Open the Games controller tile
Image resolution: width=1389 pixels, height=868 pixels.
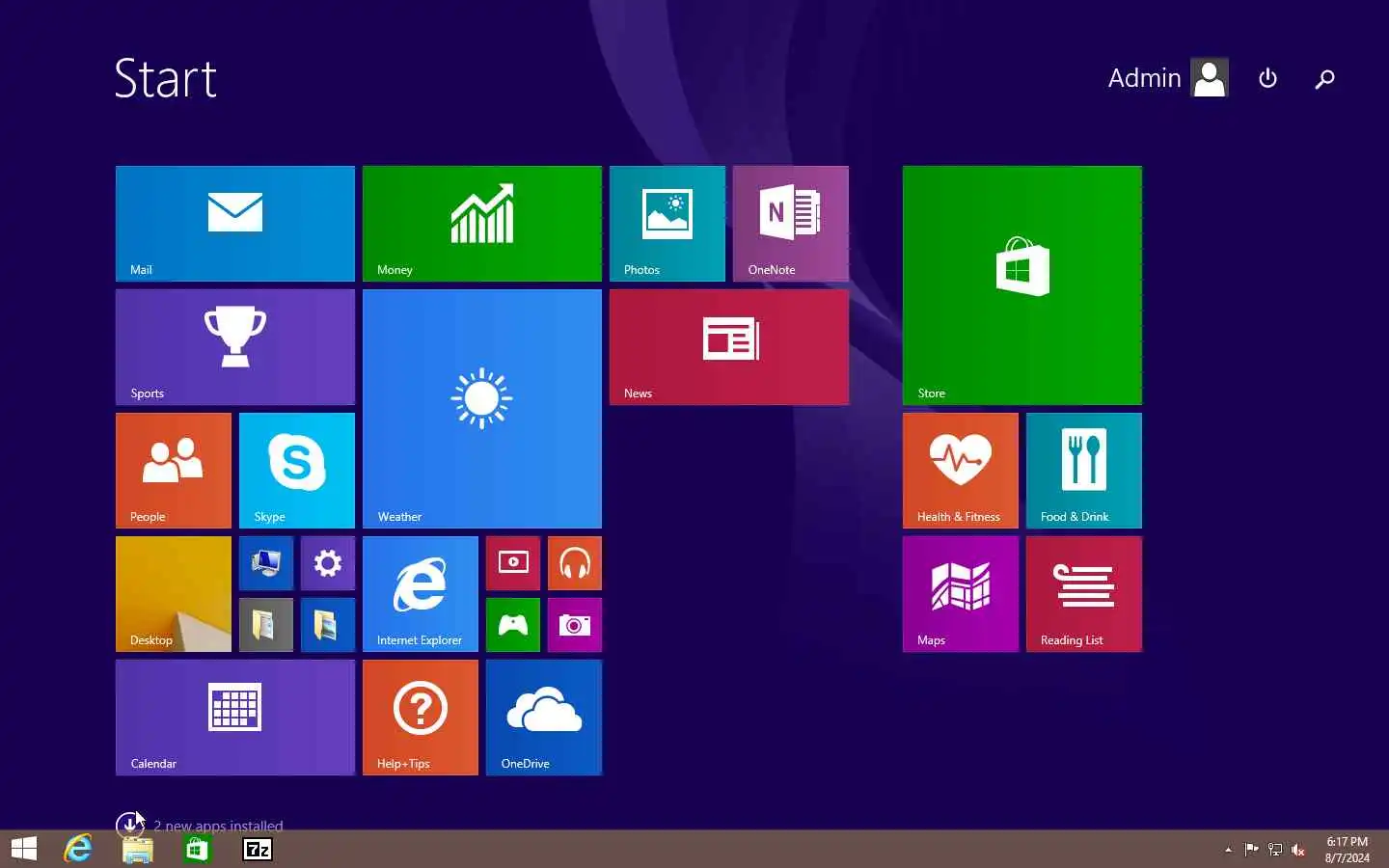(513, 625)
